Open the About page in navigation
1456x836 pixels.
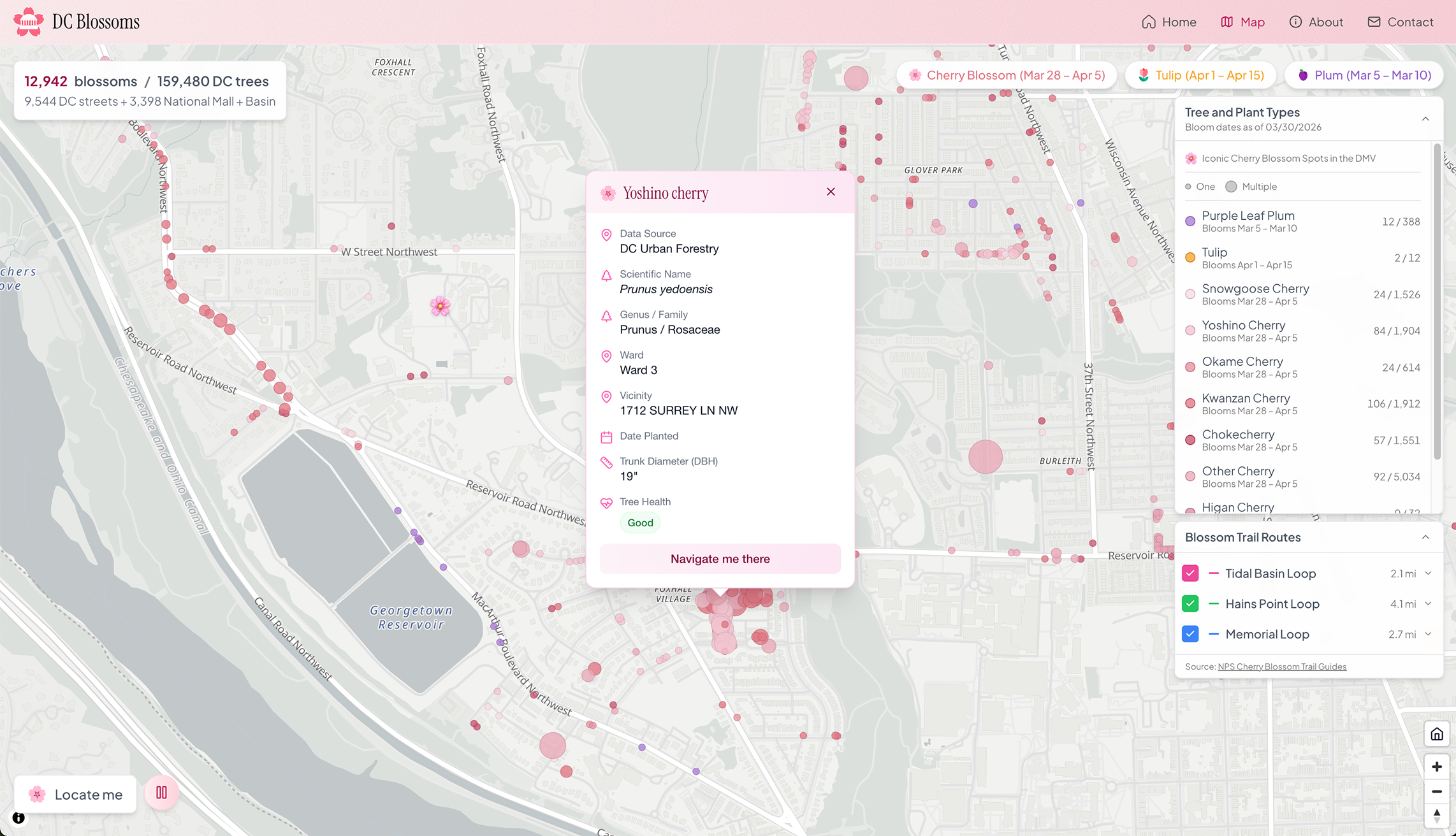click(x=1316, y=22)
